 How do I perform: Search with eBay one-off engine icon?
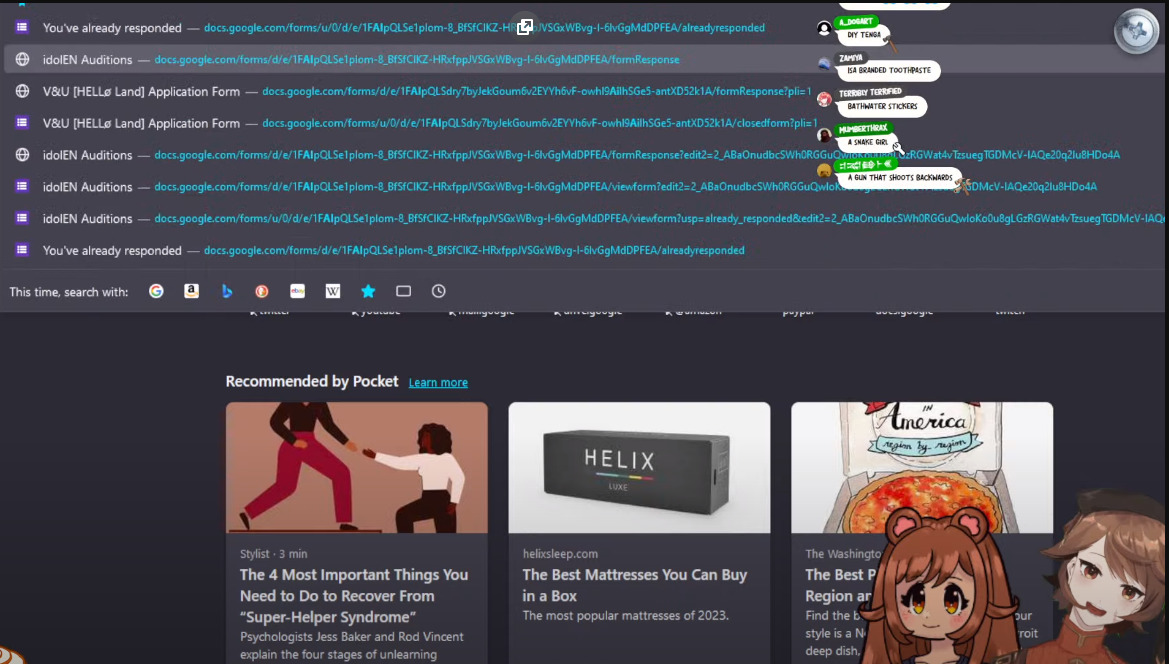(297, 291)
